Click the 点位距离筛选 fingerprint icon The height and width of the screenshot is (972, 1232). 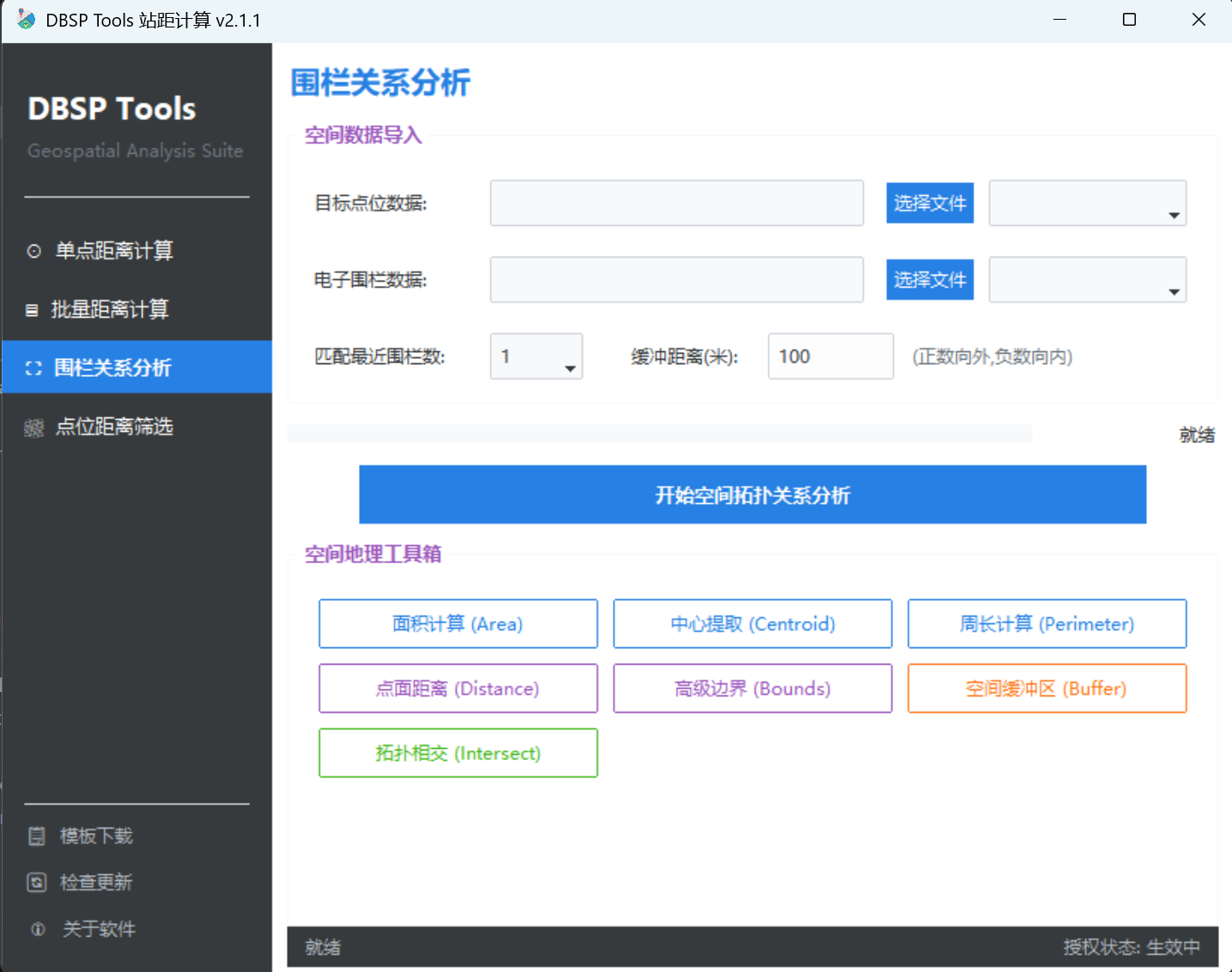pos(34,426)
